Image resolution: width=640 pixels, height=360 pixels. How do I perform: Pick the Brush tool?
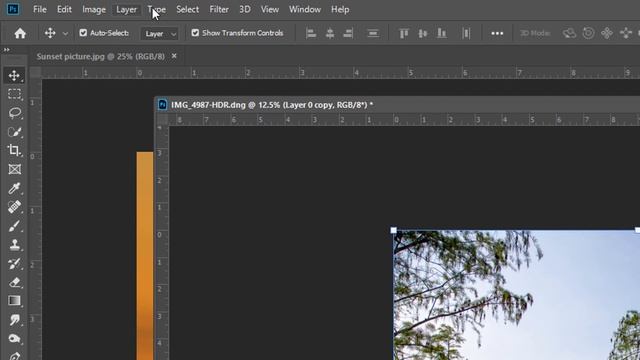pyautogui.click(x=14, y=226)
